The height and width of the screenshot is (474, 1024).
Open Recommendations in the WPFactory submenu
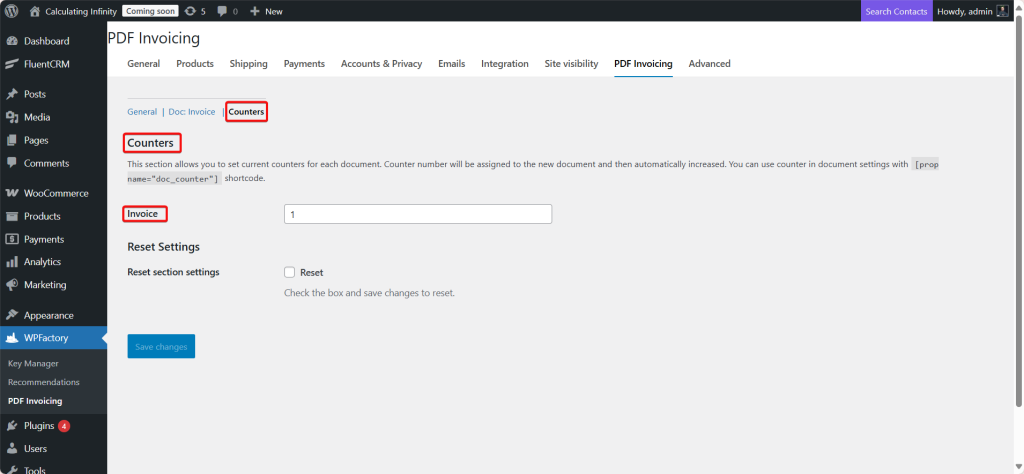(44, 382)
